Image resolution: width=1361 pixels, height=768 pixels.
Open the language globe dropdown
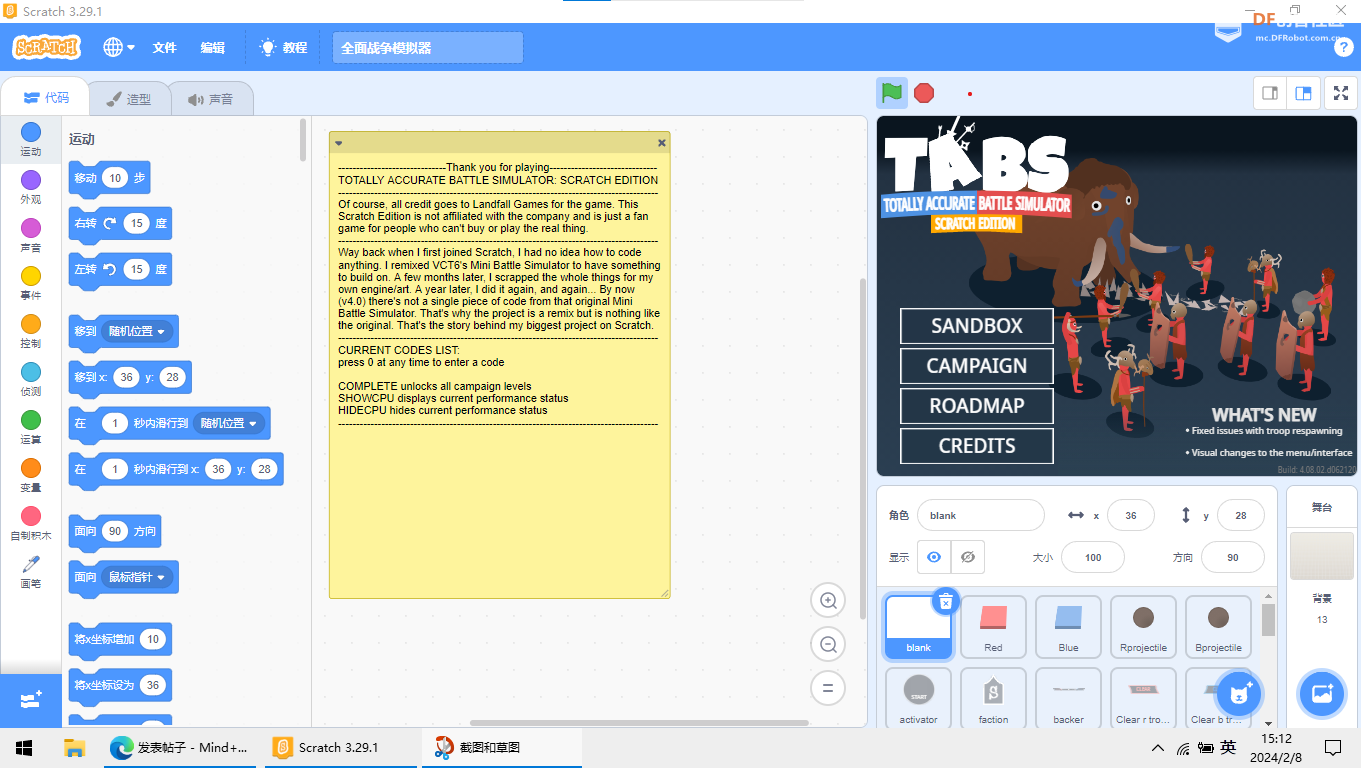[x=119, y=47]
